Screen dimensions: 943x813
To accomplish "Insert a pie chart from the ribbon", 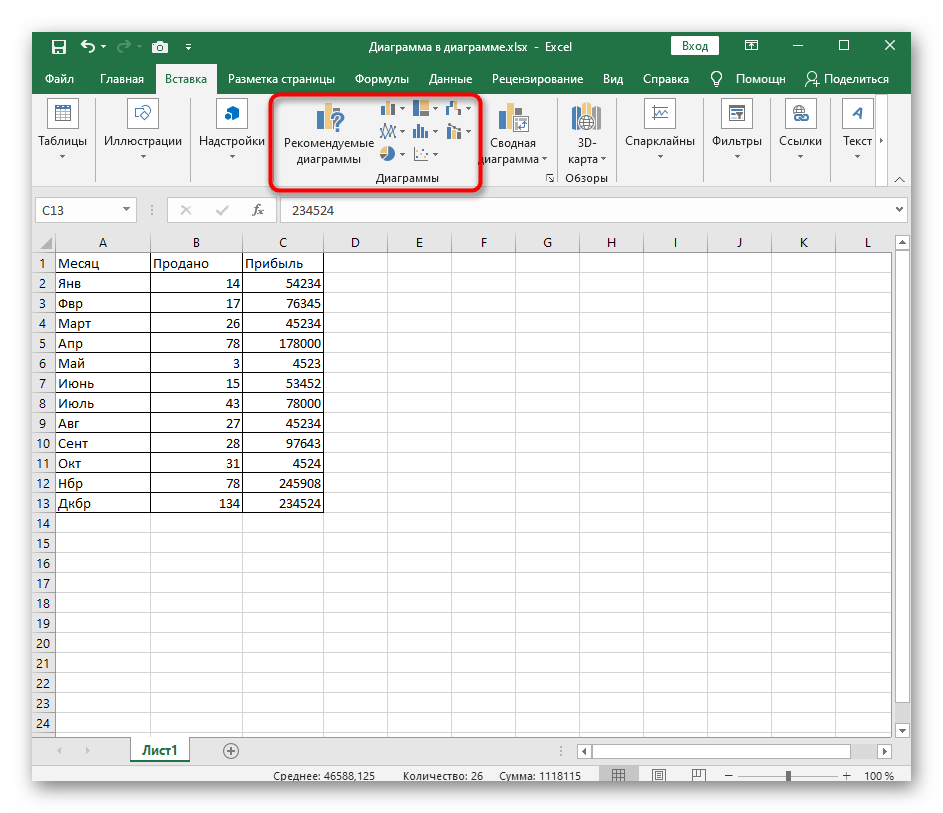I will [388, 154].
